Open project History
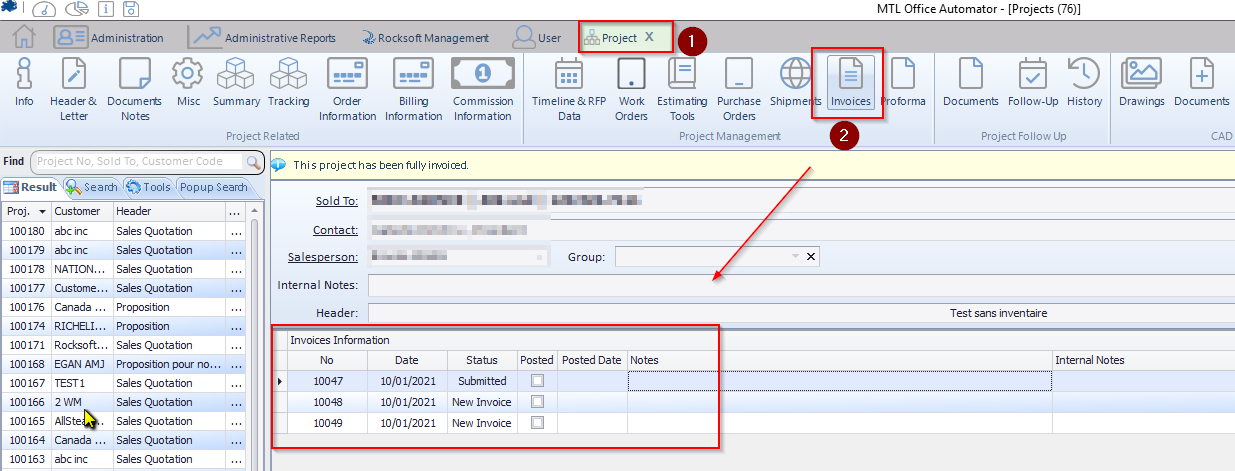 (x=1084, y=83)
